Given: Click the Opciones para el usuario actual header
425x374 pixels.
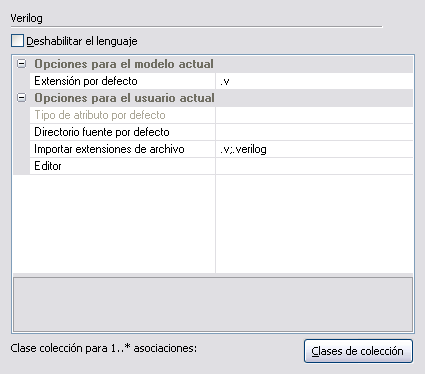Looking at the screenshot, I should point(124,98).
